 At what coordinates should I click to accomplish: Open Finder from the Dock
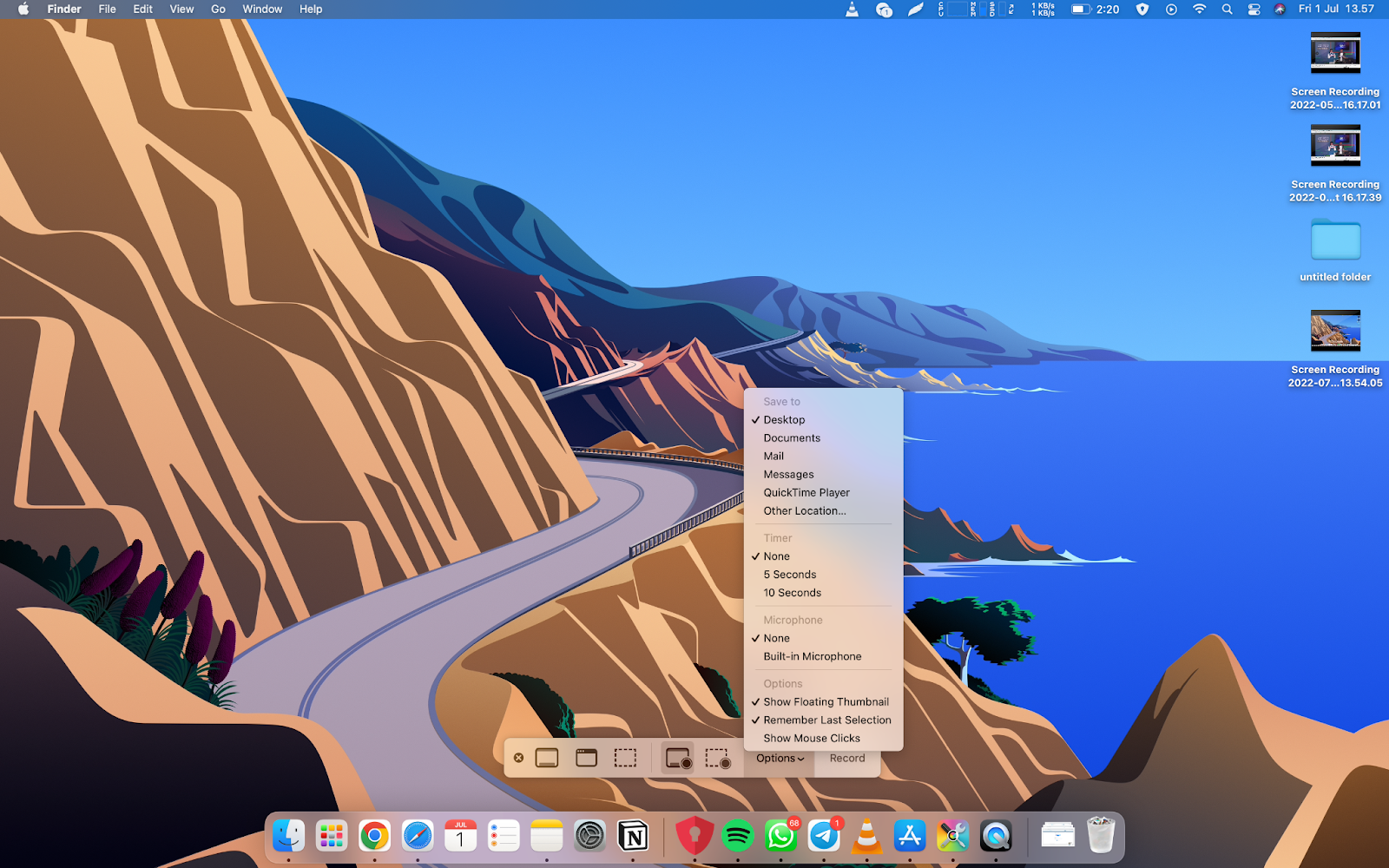(x=288, y=836)
